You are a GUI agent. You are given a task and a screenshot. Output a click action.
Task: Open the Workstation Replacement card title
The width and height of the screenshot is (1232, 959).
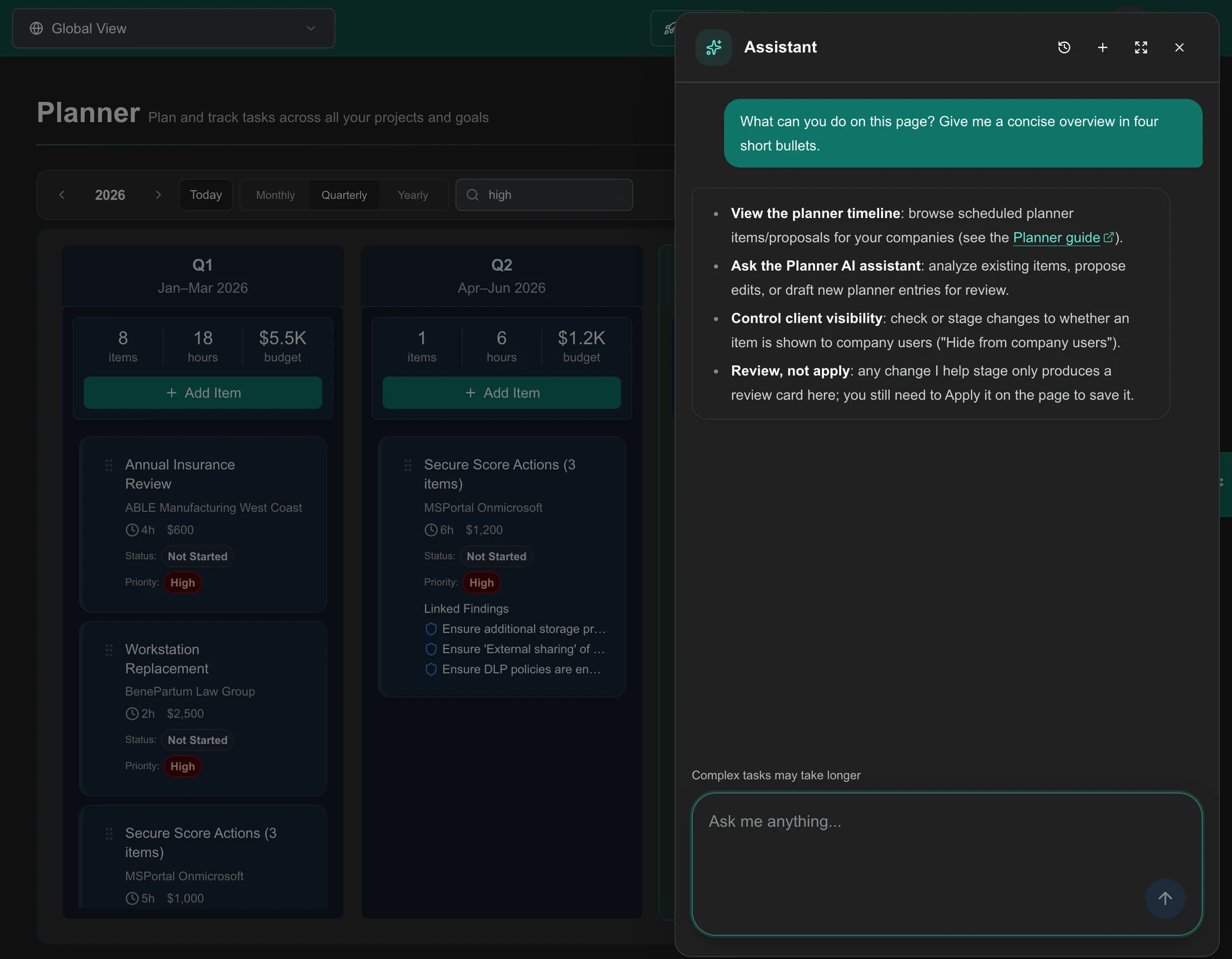pos(167,659)
